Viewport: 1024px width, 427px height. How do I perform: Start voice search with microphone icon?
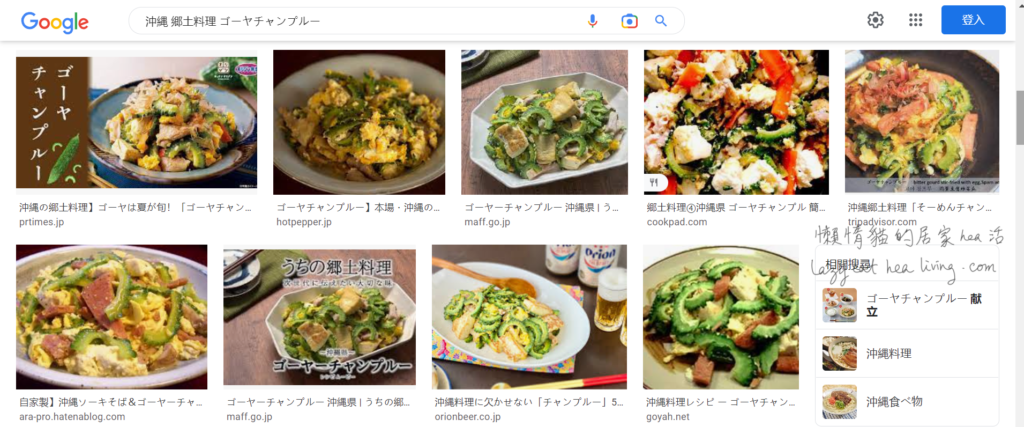point(592,21)
